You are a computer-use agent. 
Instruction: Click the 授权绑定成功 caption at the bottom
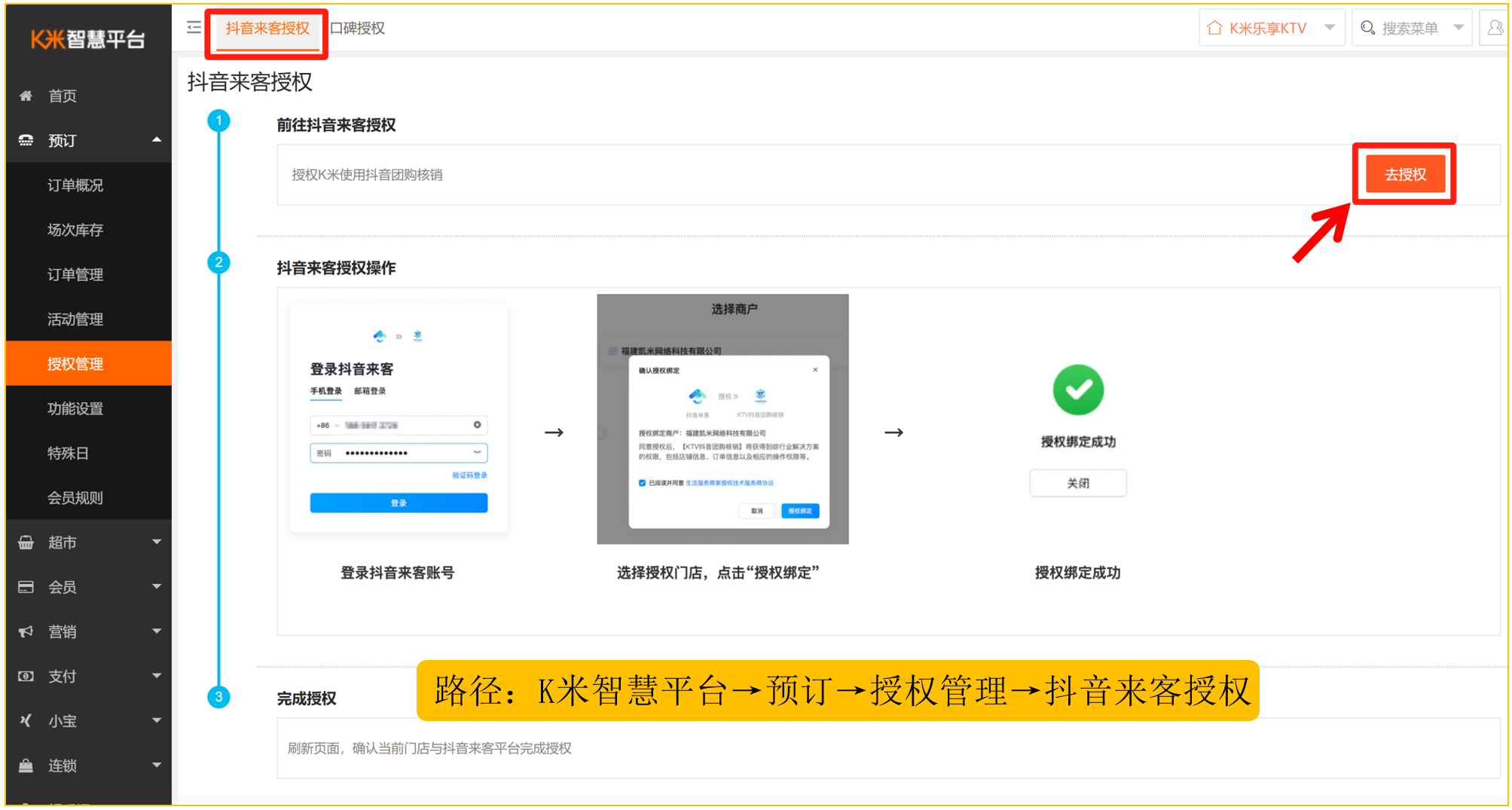coord(1077,573)
